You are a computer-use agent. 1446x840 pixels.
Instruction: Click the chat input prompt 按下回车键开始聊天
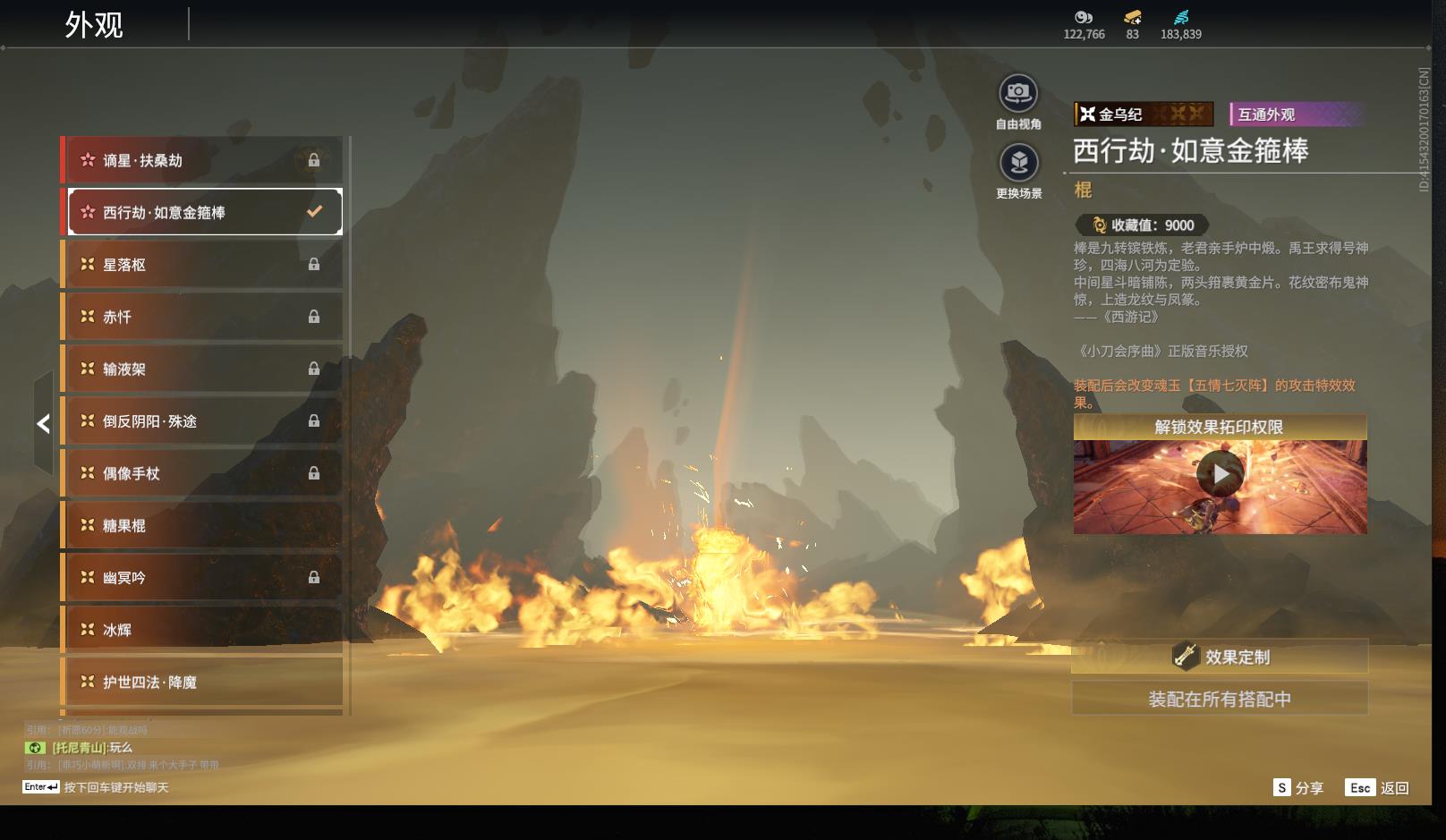point(116,787)
